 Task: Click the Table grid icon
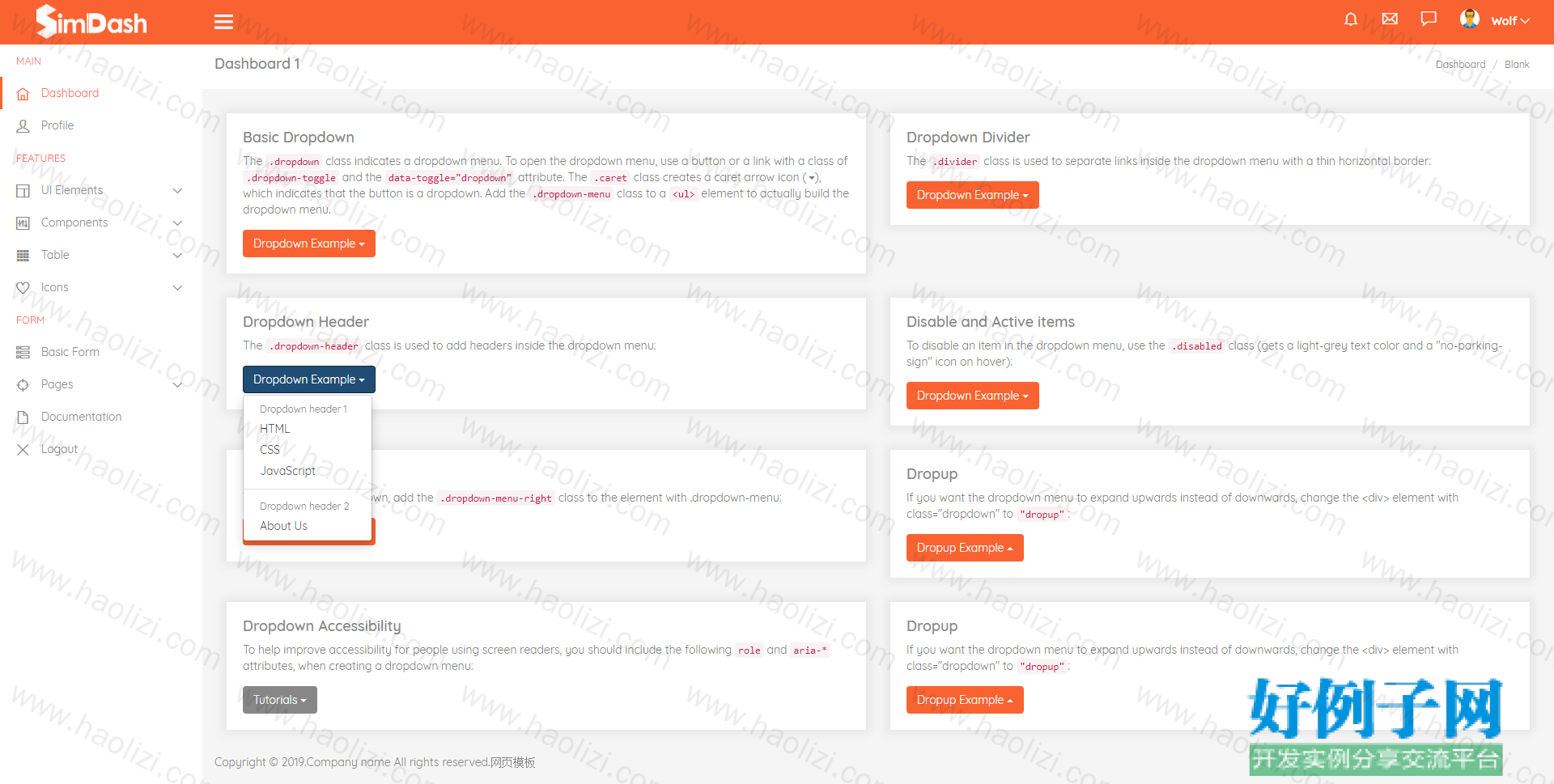23,256
